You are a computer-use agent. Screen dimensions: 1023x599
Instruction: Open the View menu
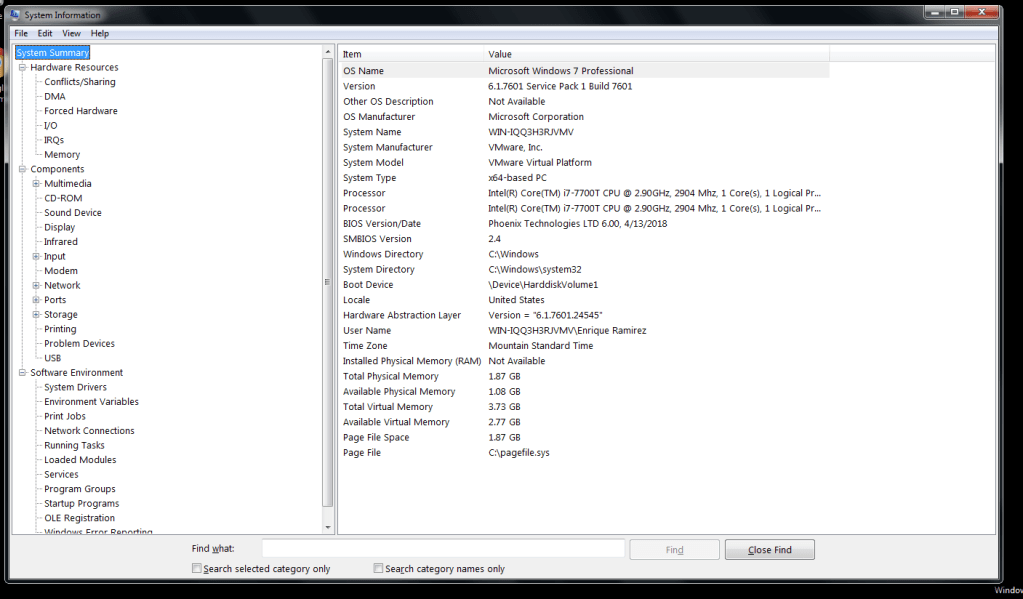(71, 33)
